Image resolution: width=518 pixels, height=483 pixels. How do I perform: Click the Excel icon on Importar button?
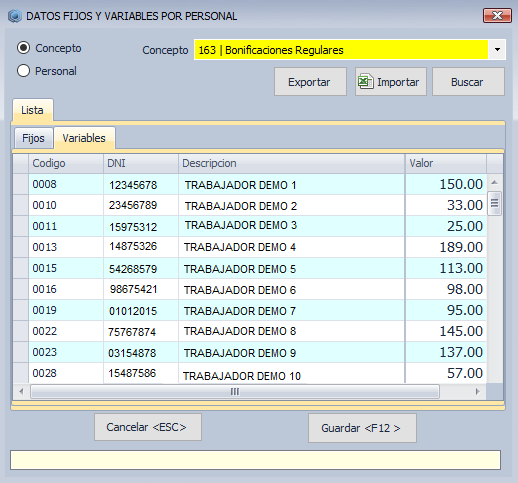(x=365, y=82)
